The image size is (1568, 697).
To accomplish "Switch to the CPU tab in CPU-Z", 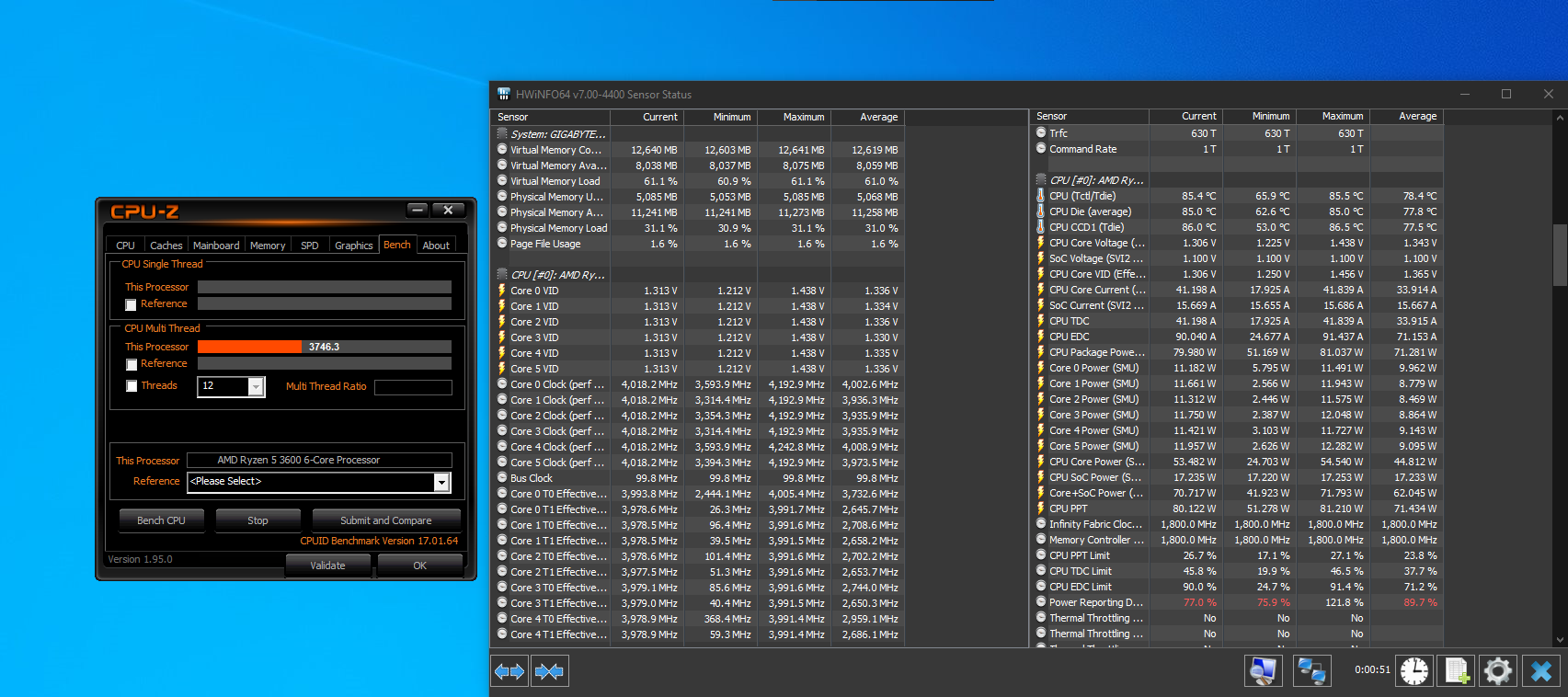I will (125, 246).
